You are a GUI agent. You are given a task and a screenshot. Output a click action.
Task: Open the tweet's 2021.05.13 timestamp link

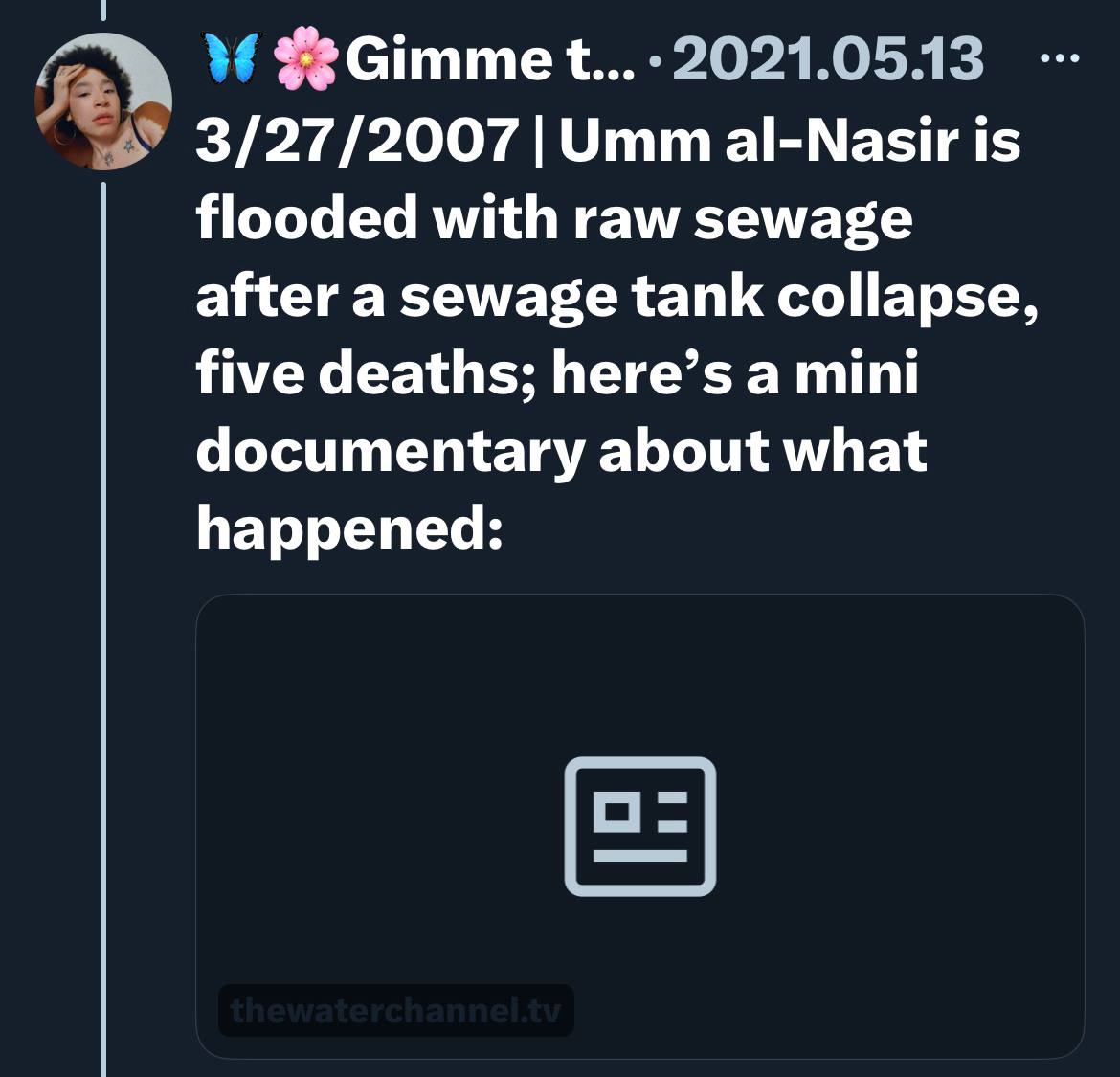coord(829,57)
